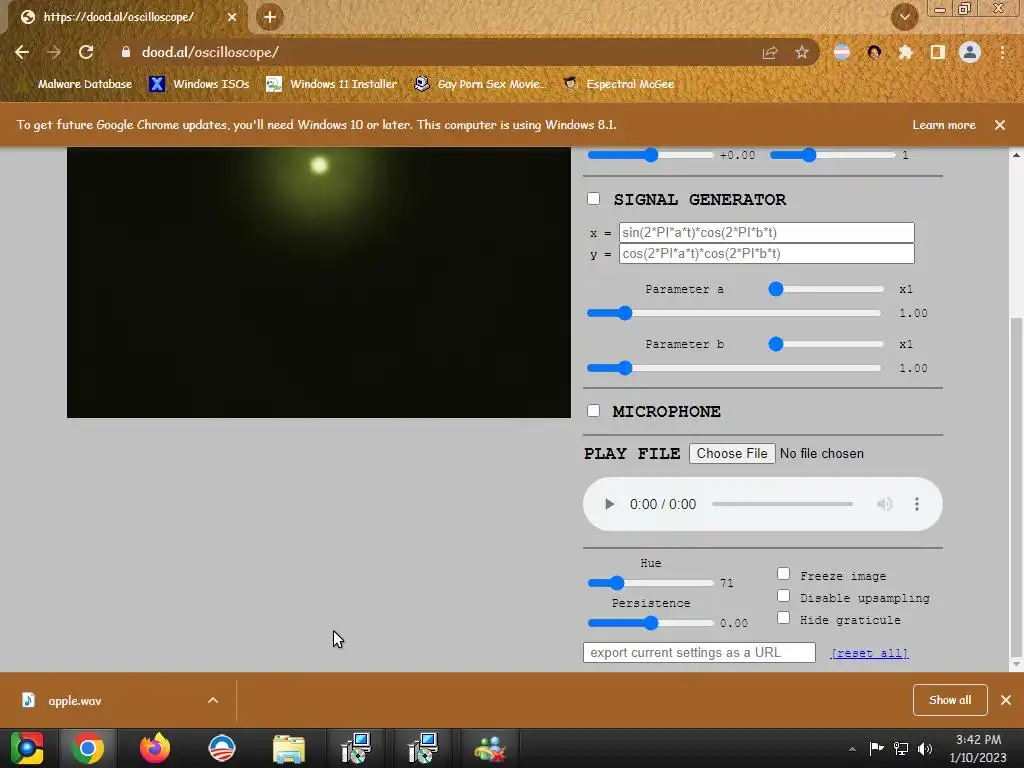1024x768 pixels.
Task: Toggle Freeze image checkbox
Action: tap(784, 574)
